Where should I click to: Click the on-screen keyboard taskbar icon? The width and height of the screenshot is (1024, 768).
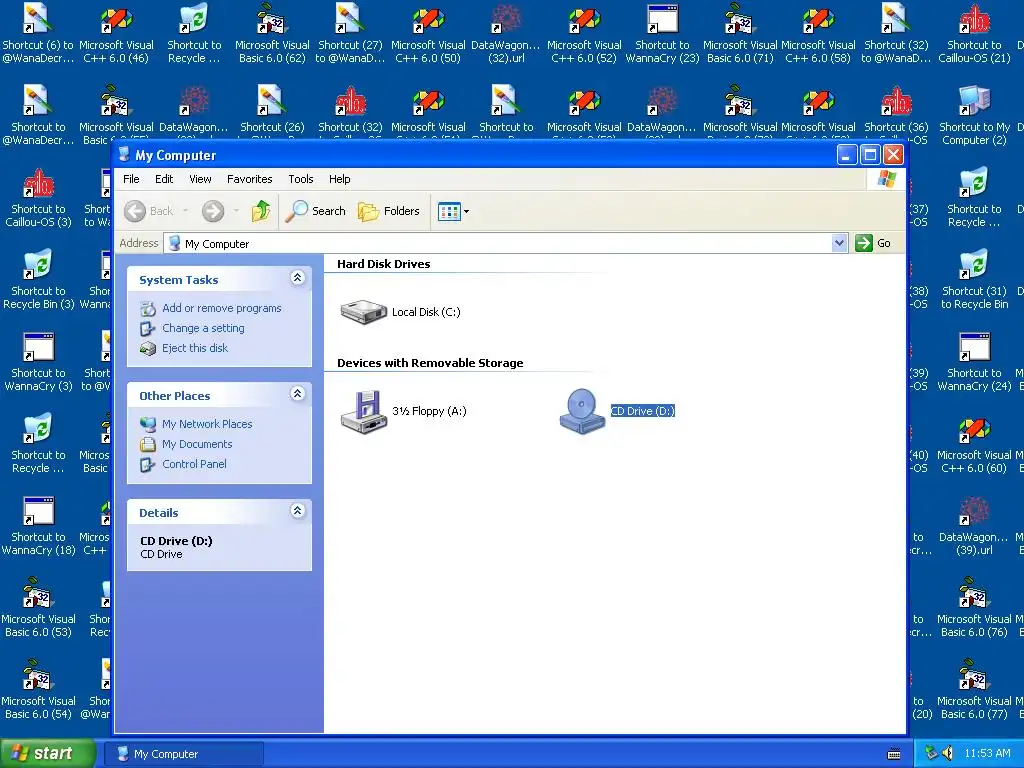[x=894, y=754]
